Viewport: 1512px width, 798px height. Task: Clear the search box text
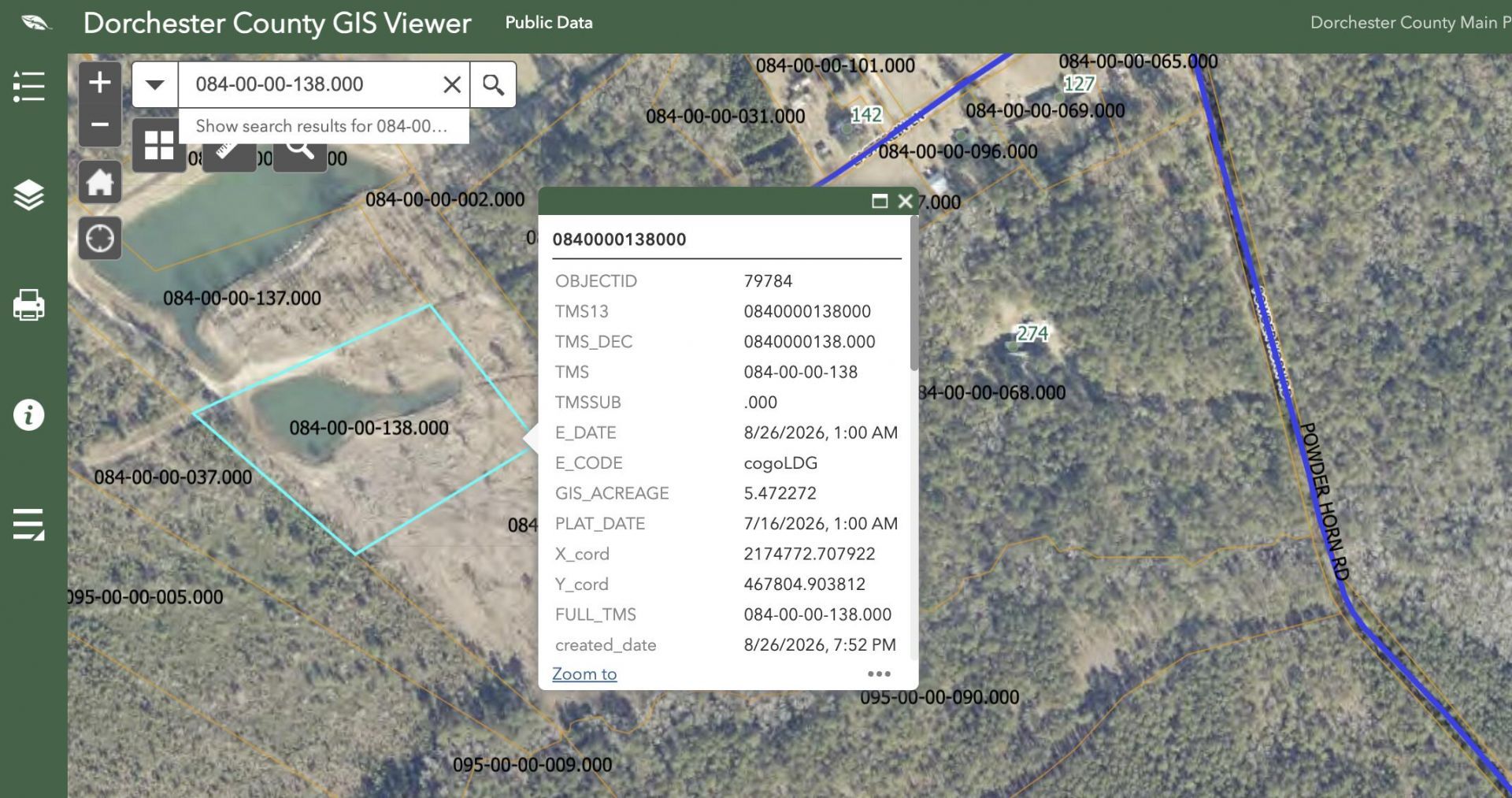452,84
